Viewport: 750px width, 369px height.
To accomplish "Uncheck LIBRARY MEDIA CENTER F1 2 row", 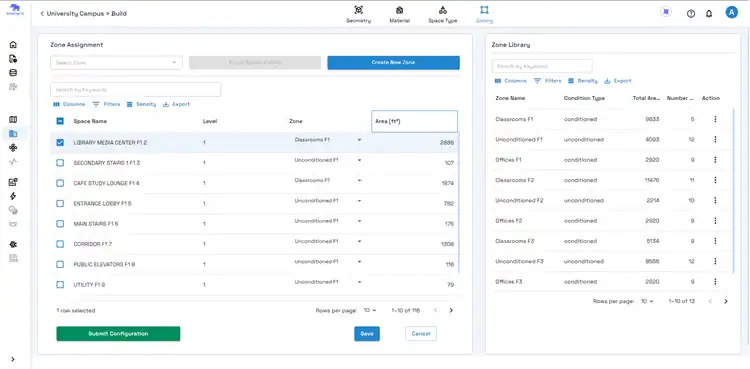I will (x=60, y=143).
